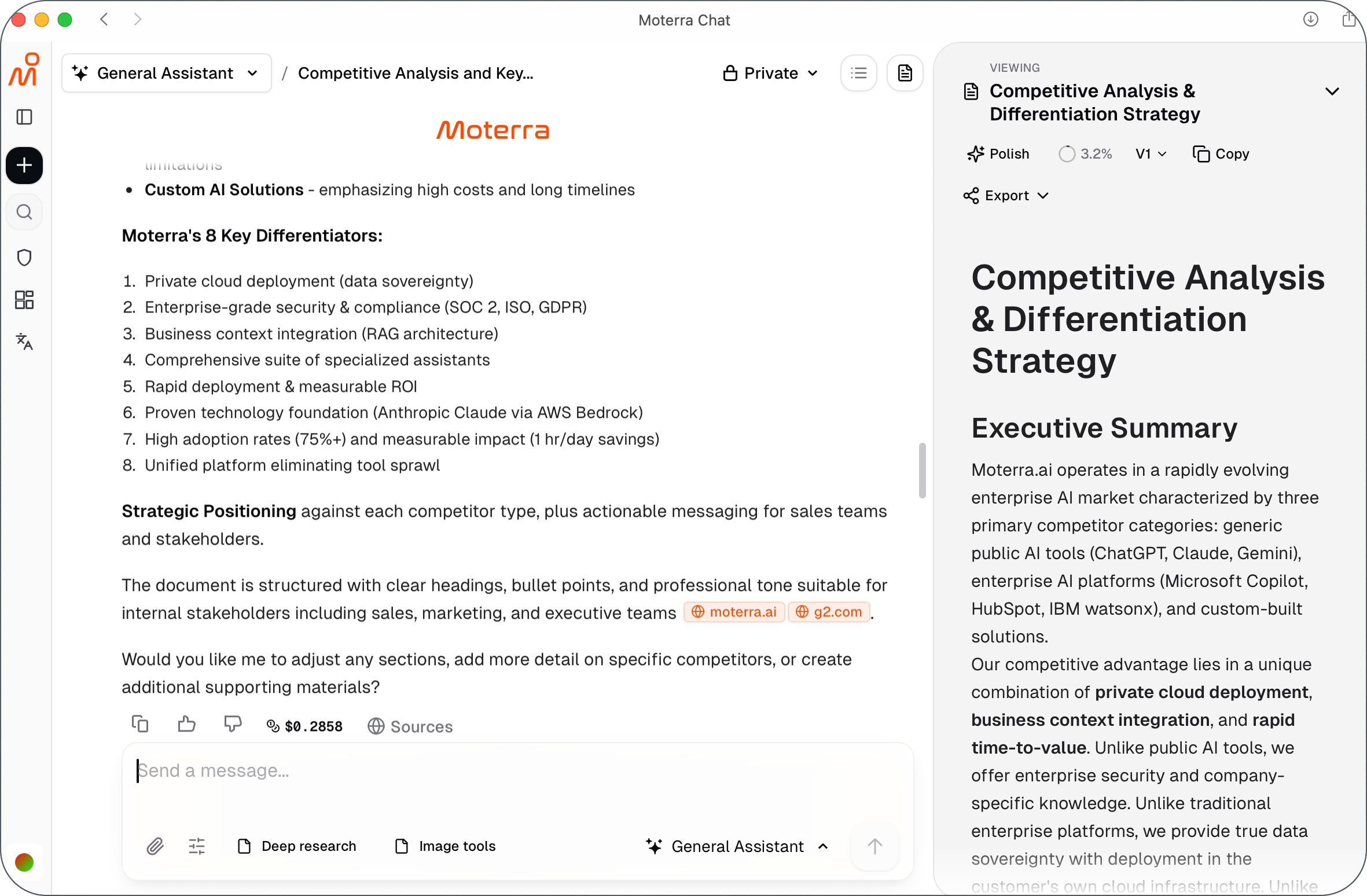Click the user avatar at sidebar bottom

pyautogui.click(x=24, y=862)
